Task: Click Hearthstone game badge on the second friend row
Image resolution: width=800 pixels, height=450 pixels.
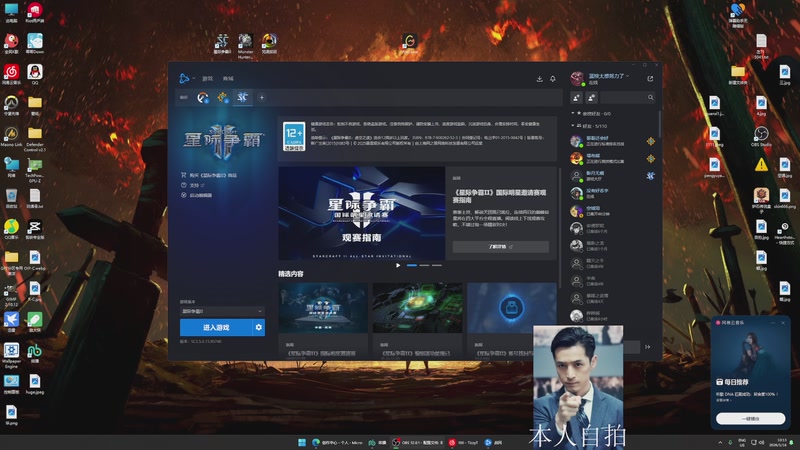Action: 651,159
